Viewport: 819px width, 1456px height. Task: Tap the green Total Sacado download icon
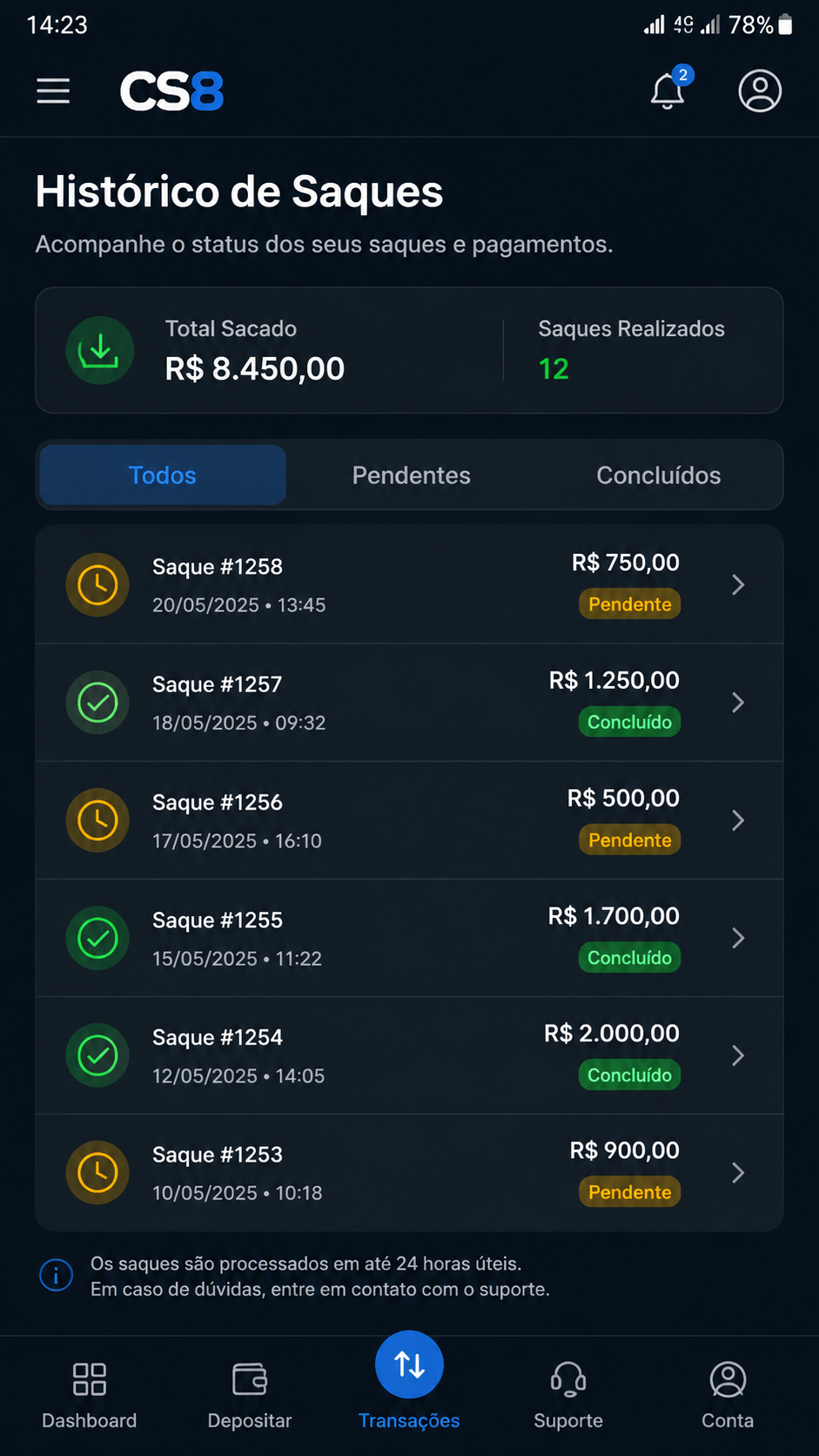(x=100, y=350)
